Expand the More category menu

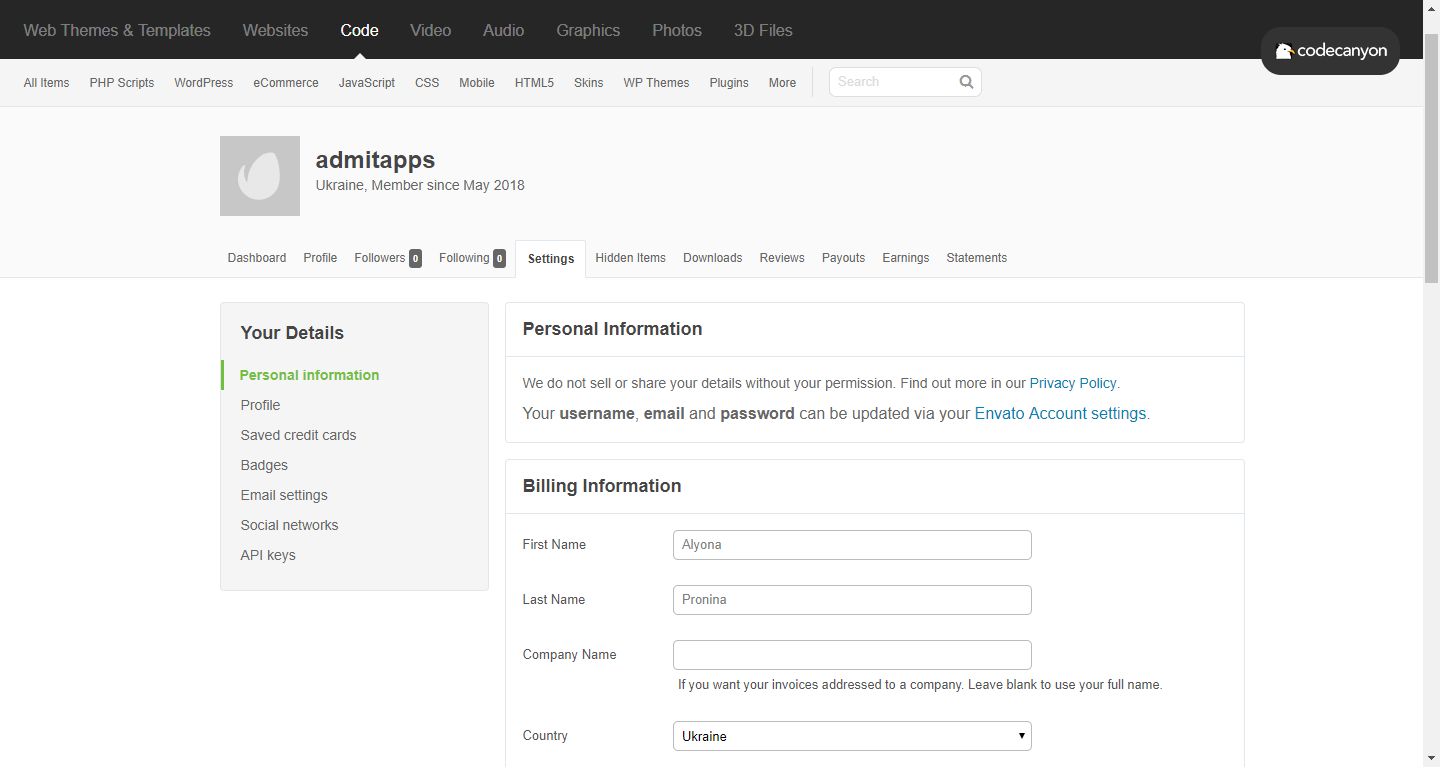[x=782, y=82]
